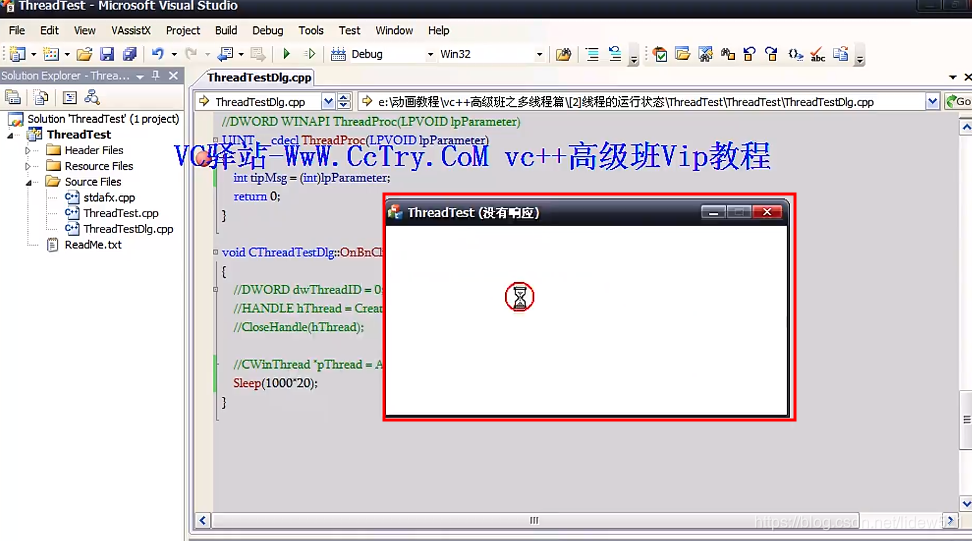The image size is (972, 541).
Task: Click VAssistX clockwise arrow icon
Action: click(x=772, y=54)
